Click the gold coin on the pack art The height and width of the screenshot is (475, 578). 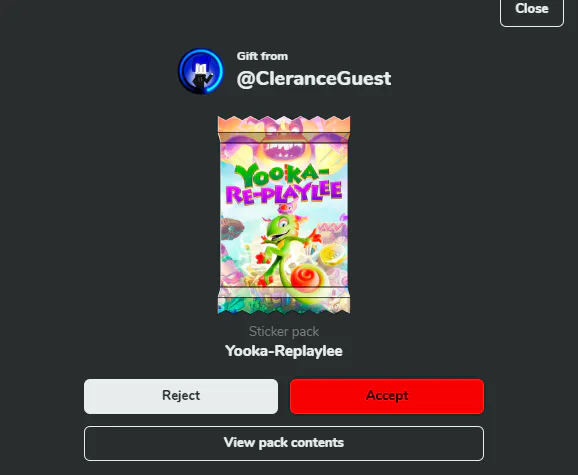pos(332,255)
